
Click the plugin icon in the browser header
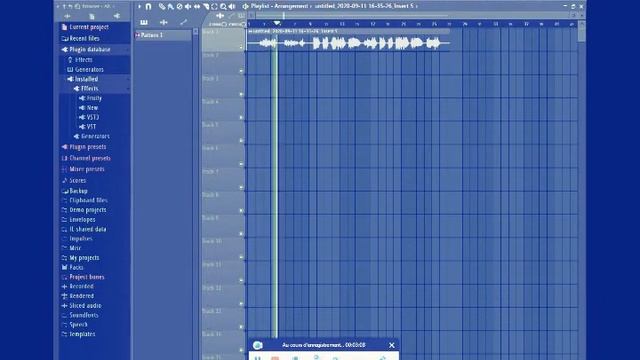(117, 16)
